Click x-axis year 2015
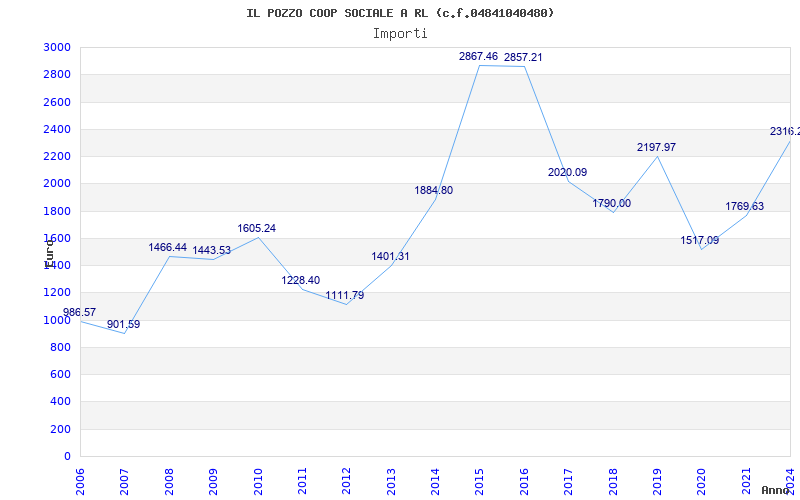The height and width of the screenshot is (500, 800). coord(480,482)
